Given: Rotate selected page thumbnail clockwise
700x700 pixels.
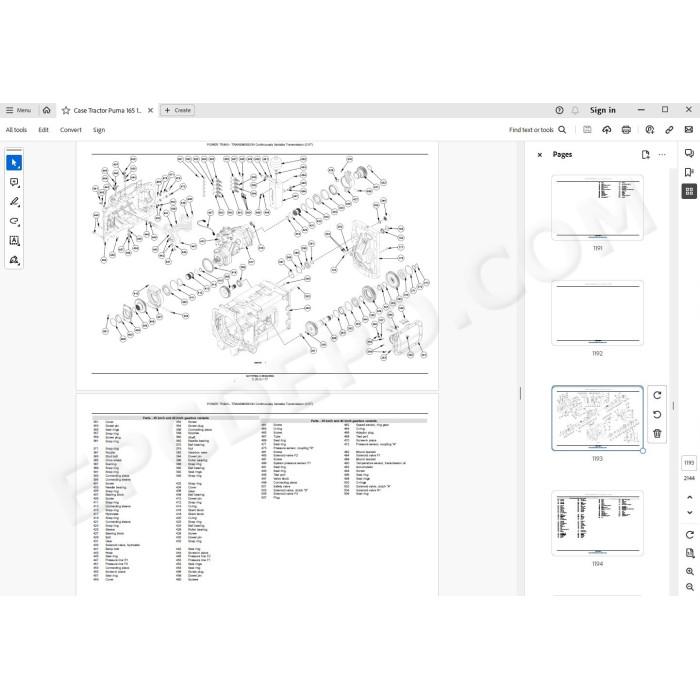Looking at the screenshot, I should [657, 395].
